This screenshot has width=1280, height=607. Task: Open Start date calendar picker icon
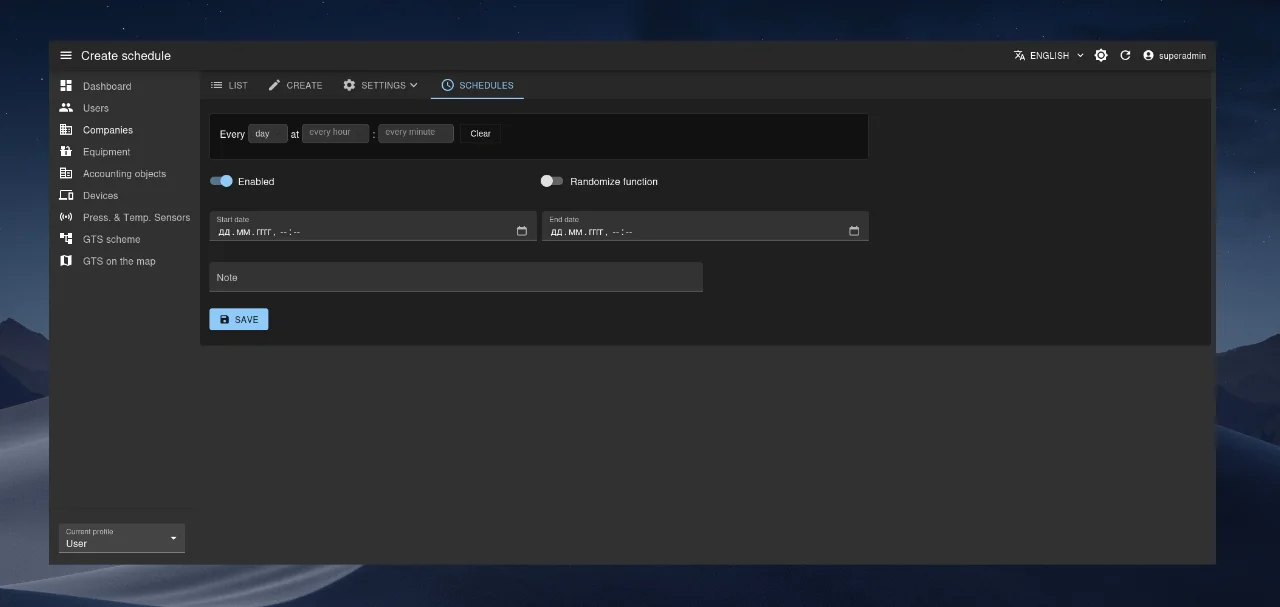(522, 231)
